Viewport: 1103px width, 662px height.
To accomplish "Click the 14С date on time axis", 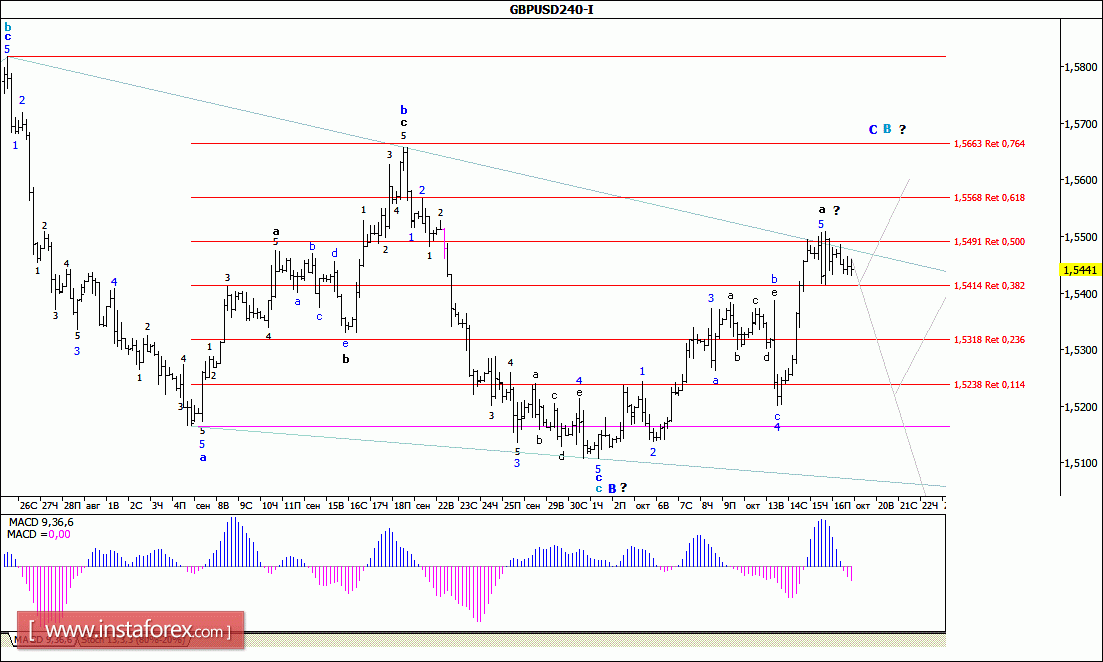I will (x=798, y=505).
